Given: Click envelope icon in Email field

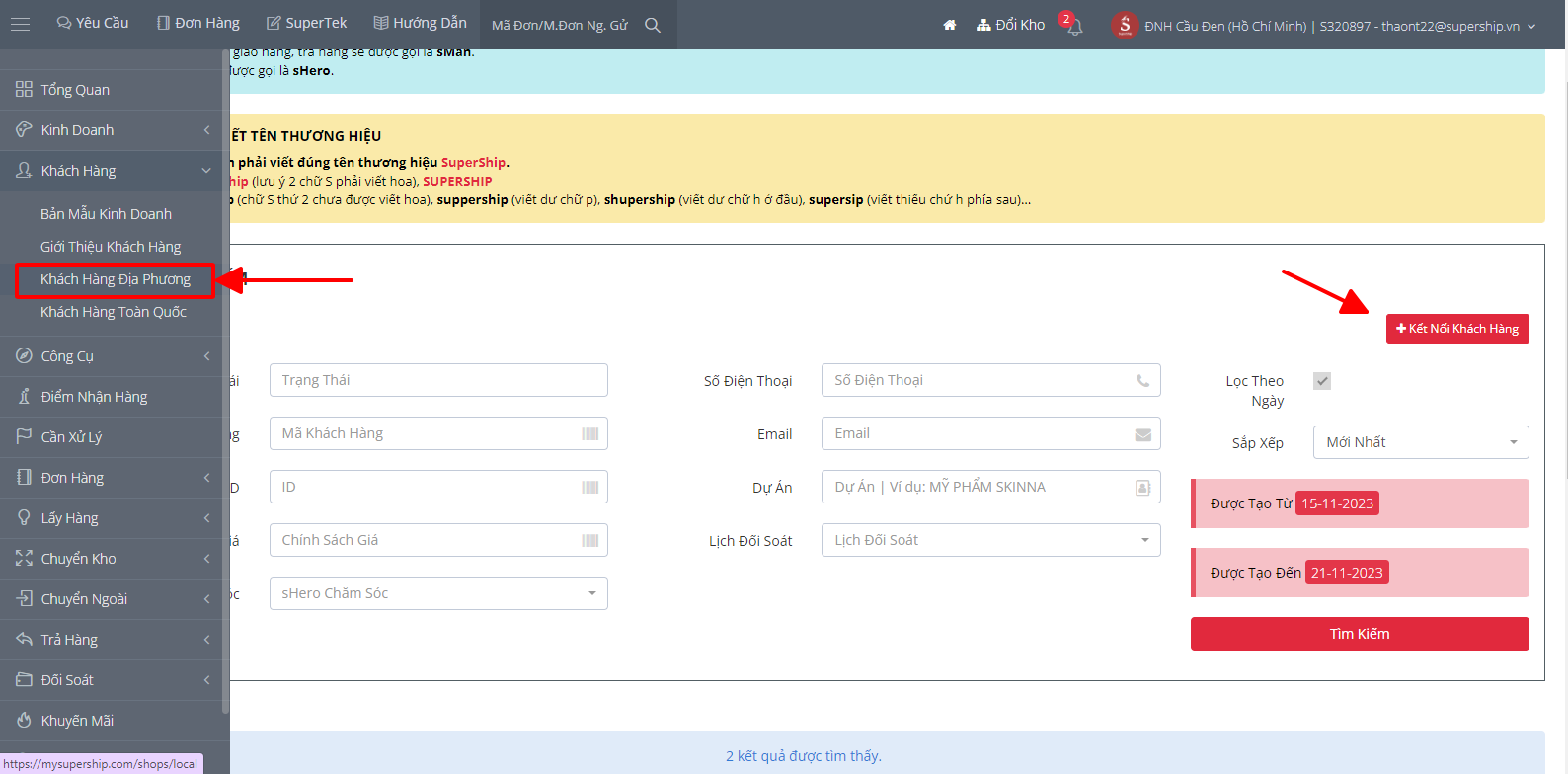Looking at the screenshot, I should pos(1142,434).
